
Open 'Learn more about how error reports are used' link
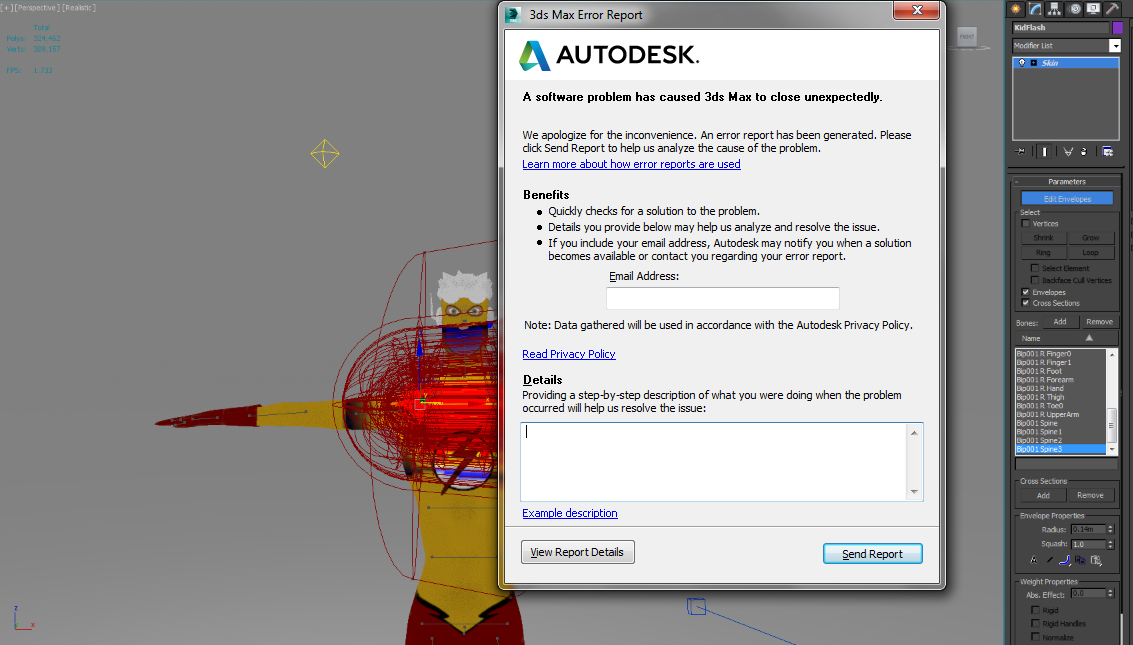pos(632,164)
